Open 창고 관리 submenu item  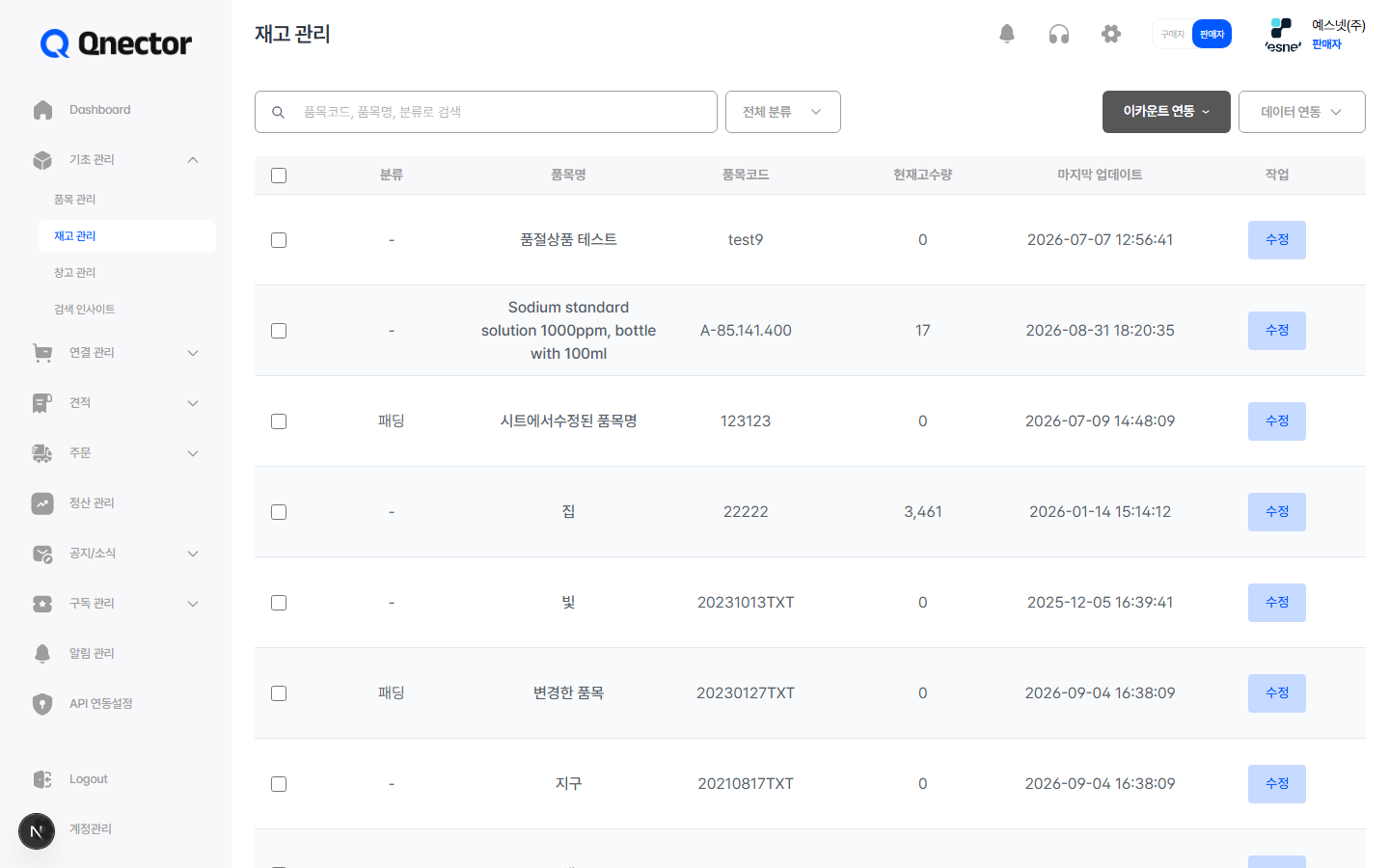point(75,273)
